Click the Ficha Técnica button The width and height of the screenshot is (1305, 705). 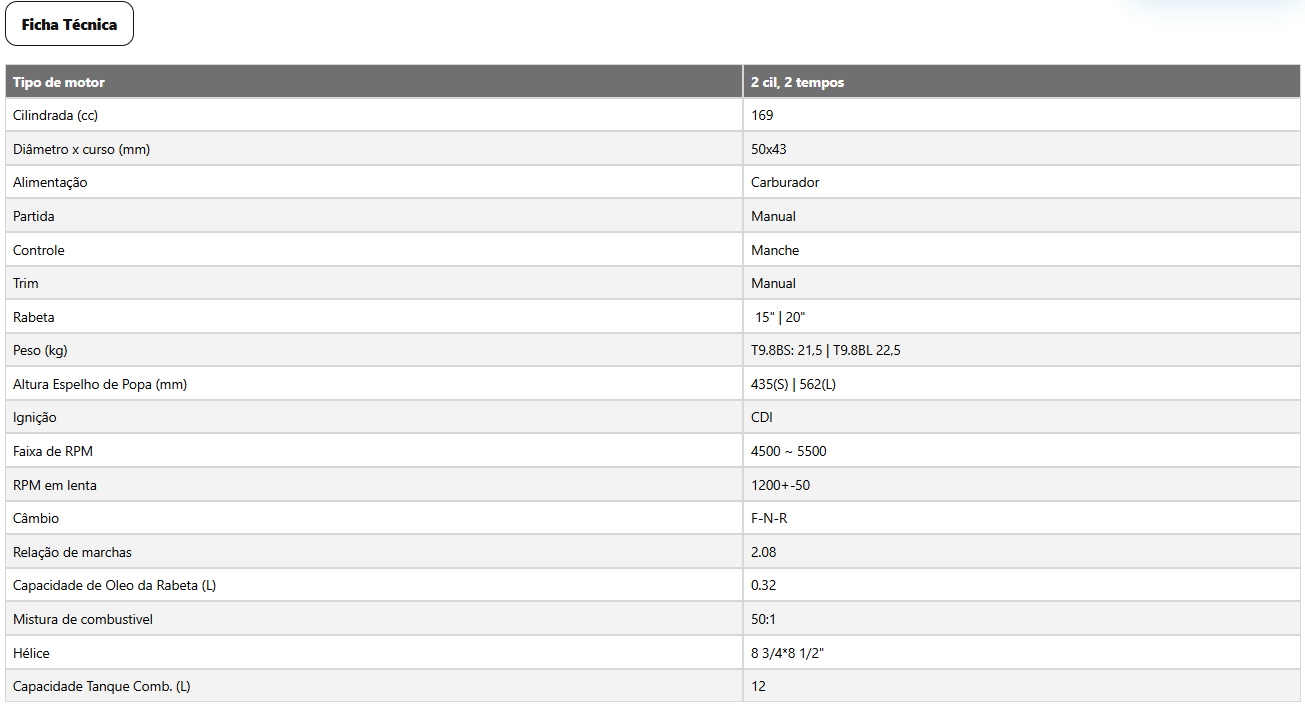pos(70,25)
